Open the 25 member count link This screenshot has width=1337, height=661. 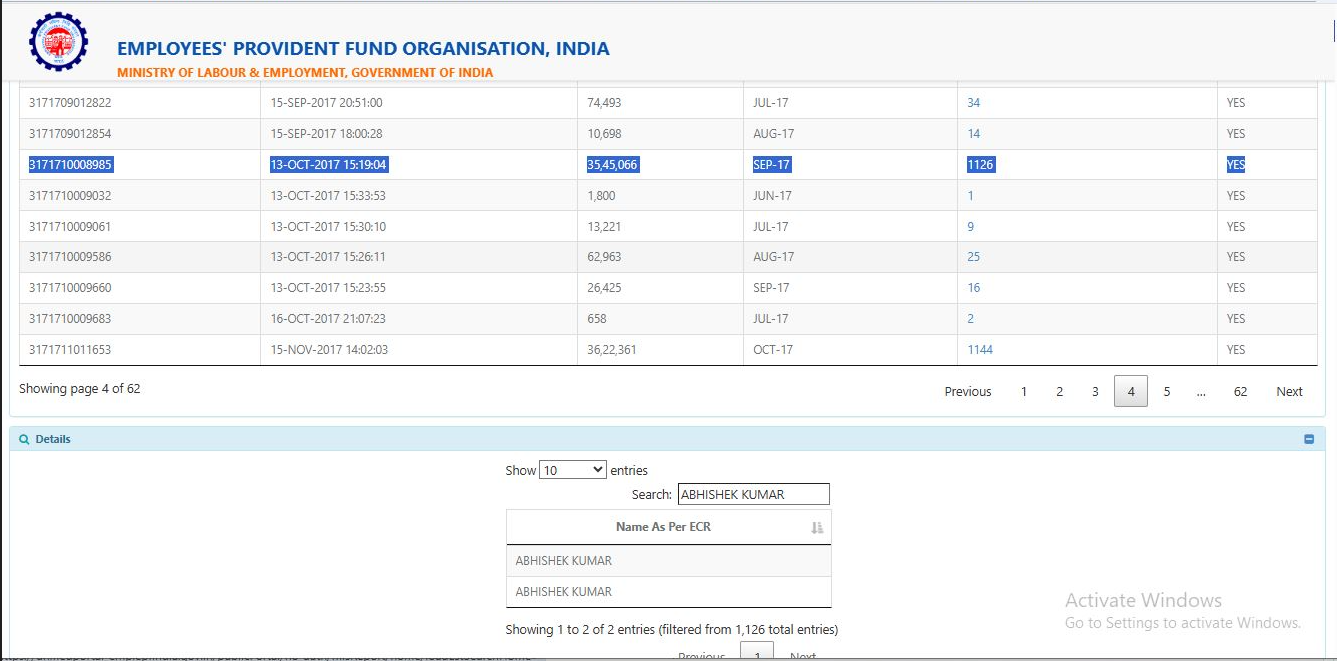pyautogui.click(x=973, y=257)
